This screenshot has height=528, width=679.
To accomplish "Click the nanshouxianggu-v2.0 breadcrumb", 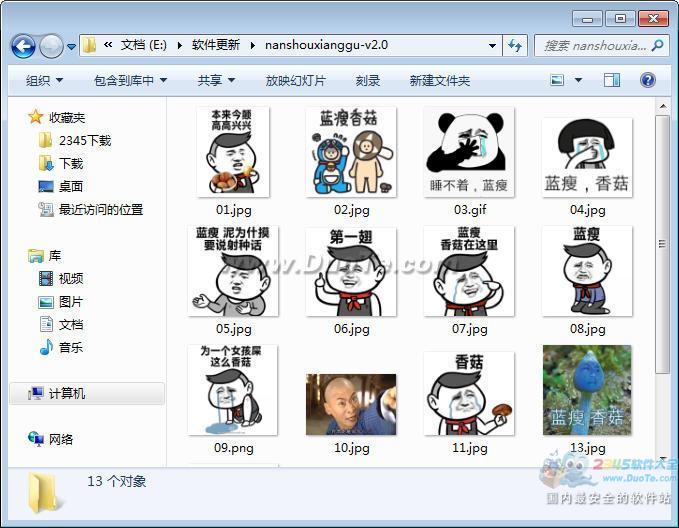I will coord(327,45).
